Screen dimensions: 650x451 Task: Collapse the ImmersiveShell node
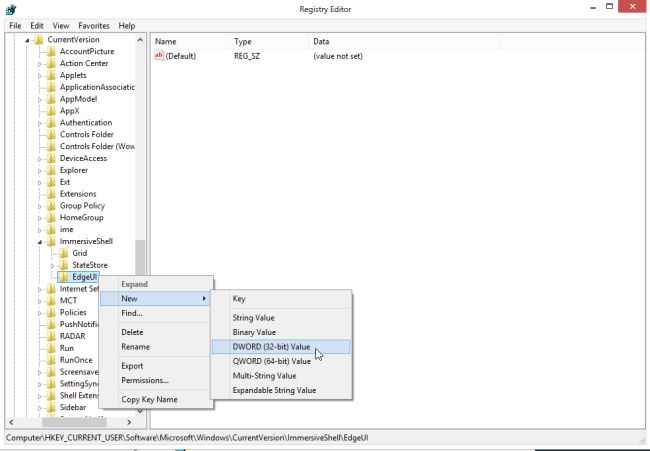pyautogui.click(x=40, y=242)
